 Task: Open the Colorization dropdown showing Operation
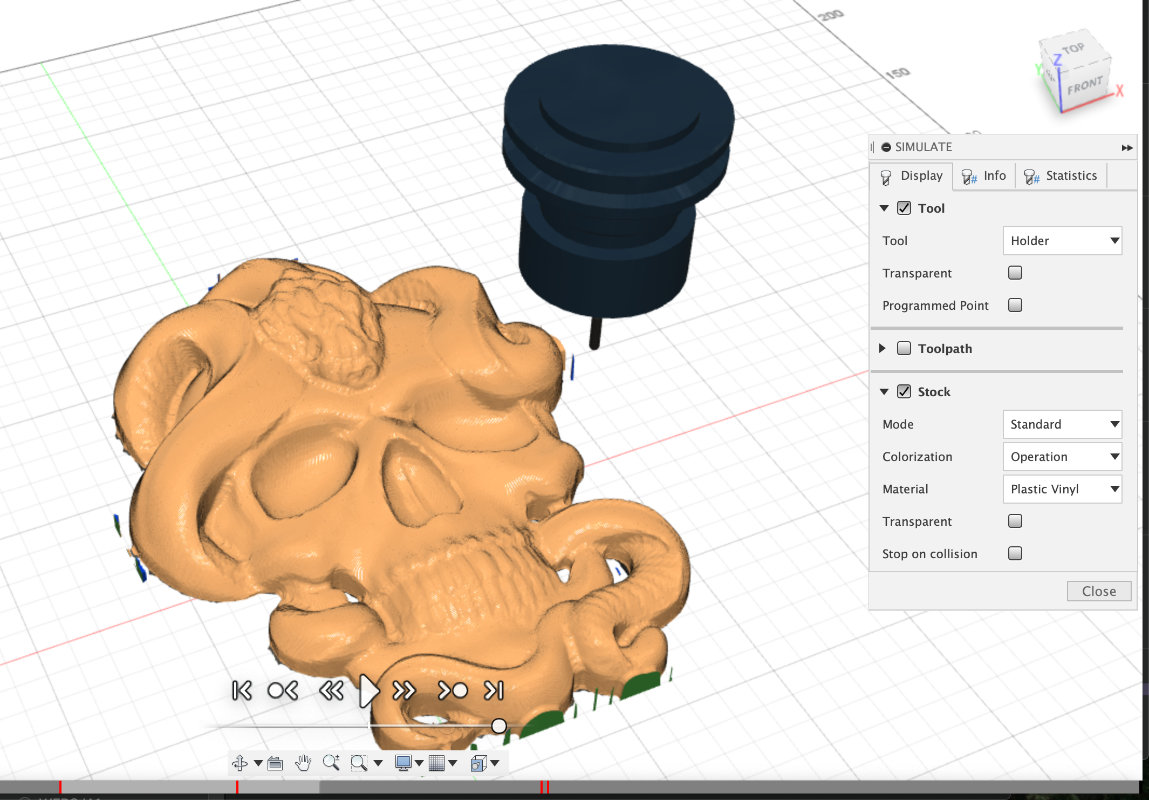tap(1063, 456)
